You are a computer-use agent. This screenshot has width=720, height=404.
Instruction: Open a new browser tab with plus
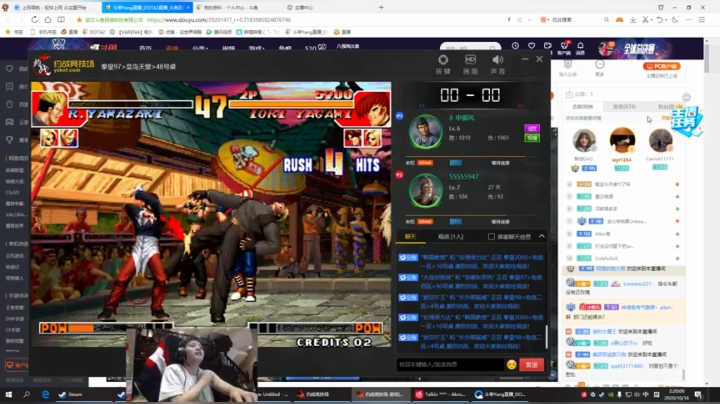(381, 7)
